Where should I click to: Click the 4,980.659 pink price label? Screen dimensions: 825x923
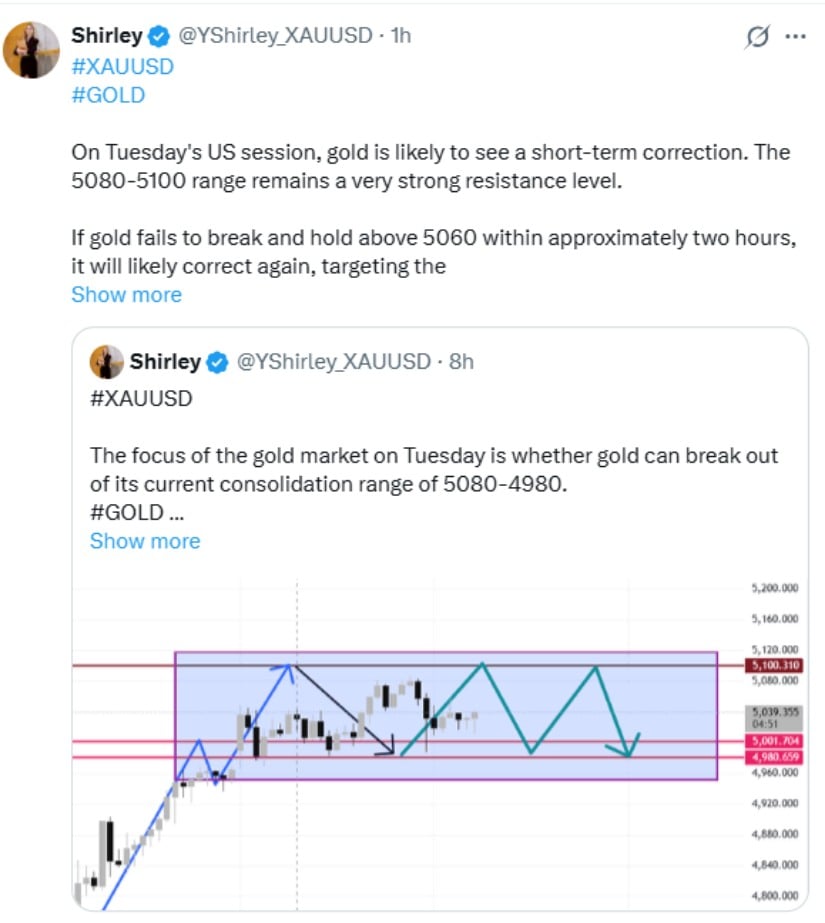777,757
